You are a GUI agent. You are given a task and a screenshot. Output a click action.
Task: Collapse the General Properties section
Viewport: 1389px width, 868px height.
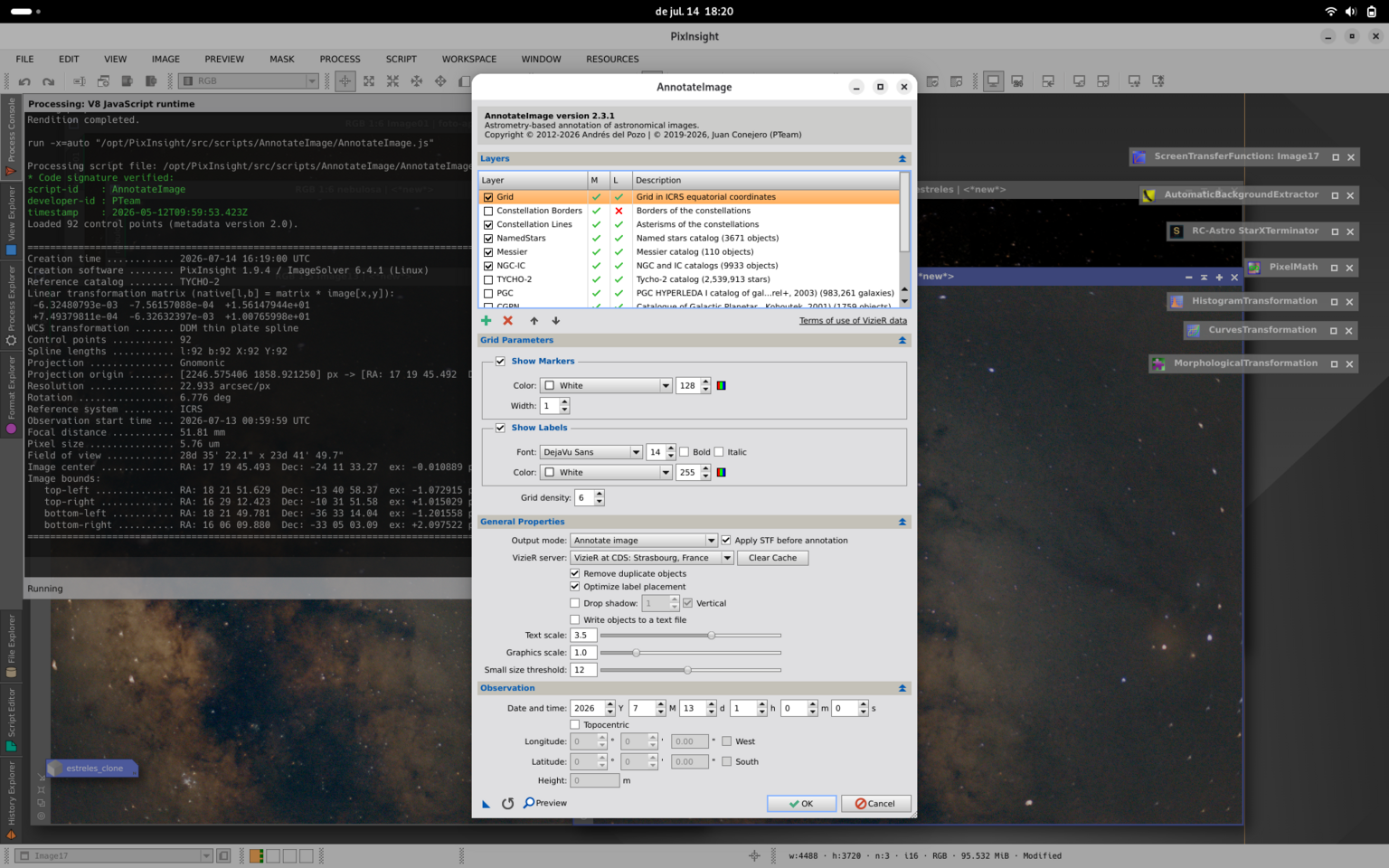point(902,522)
